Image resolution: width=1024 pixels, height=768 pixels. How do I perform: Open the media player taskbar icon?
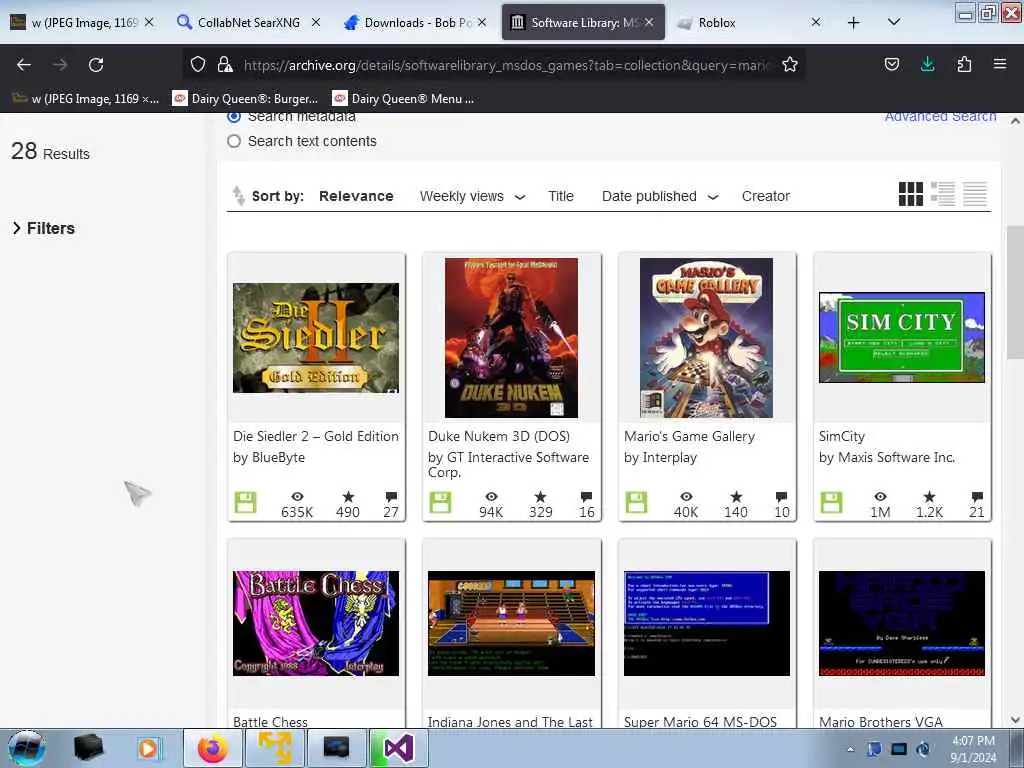tap(148, 748)
